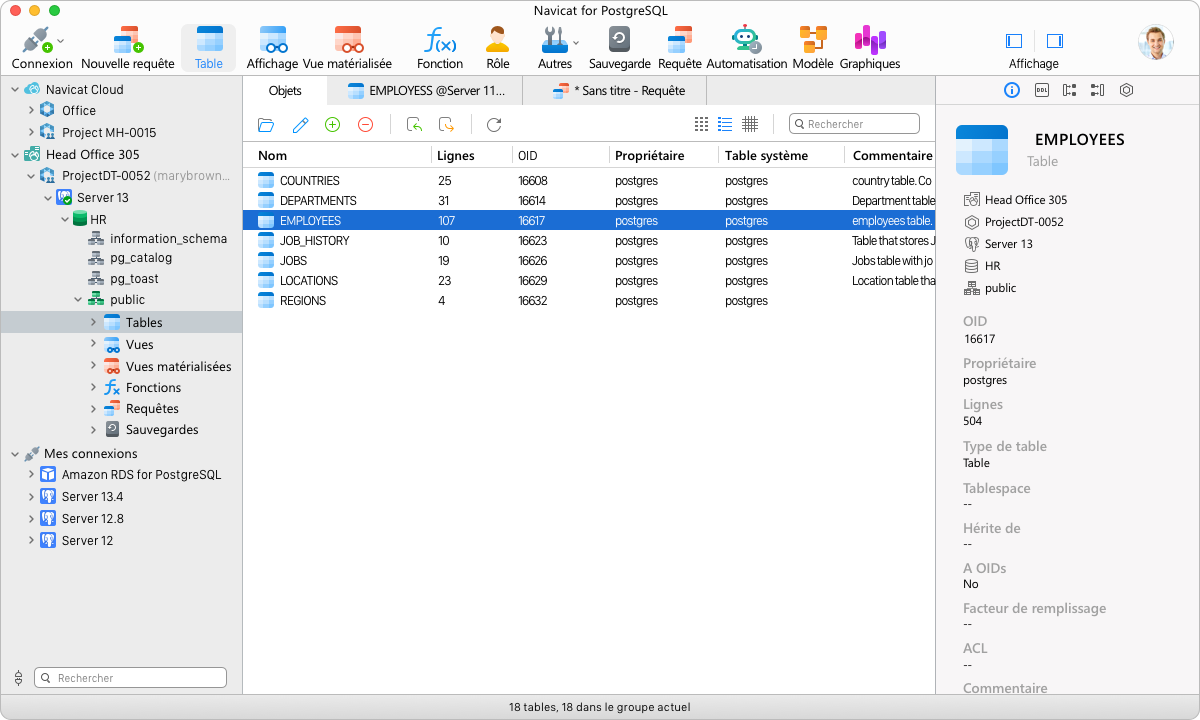Screen dimensions: 1200x720
Task: Select the DEPARTMENTS table row
Action: [589, 201]
